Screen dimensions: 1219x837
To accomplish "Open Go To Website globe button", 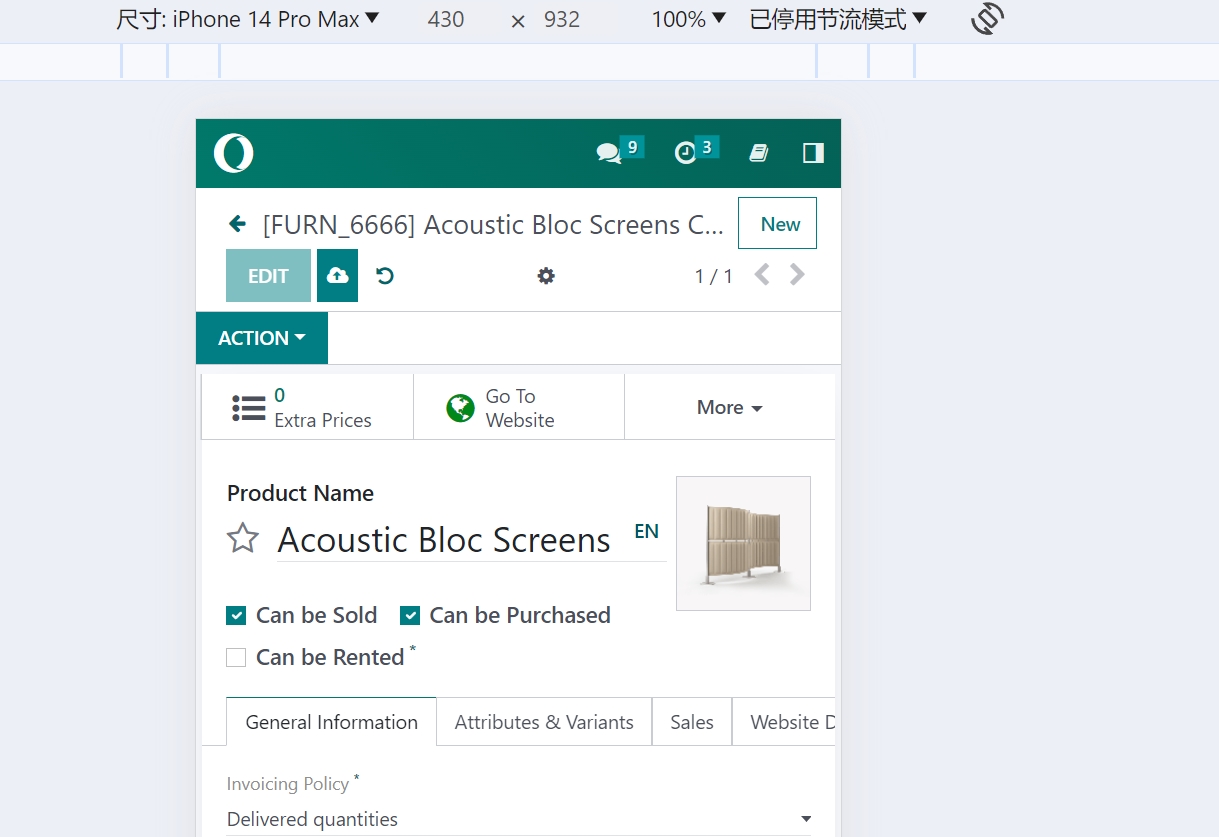I will coord(519,407).
